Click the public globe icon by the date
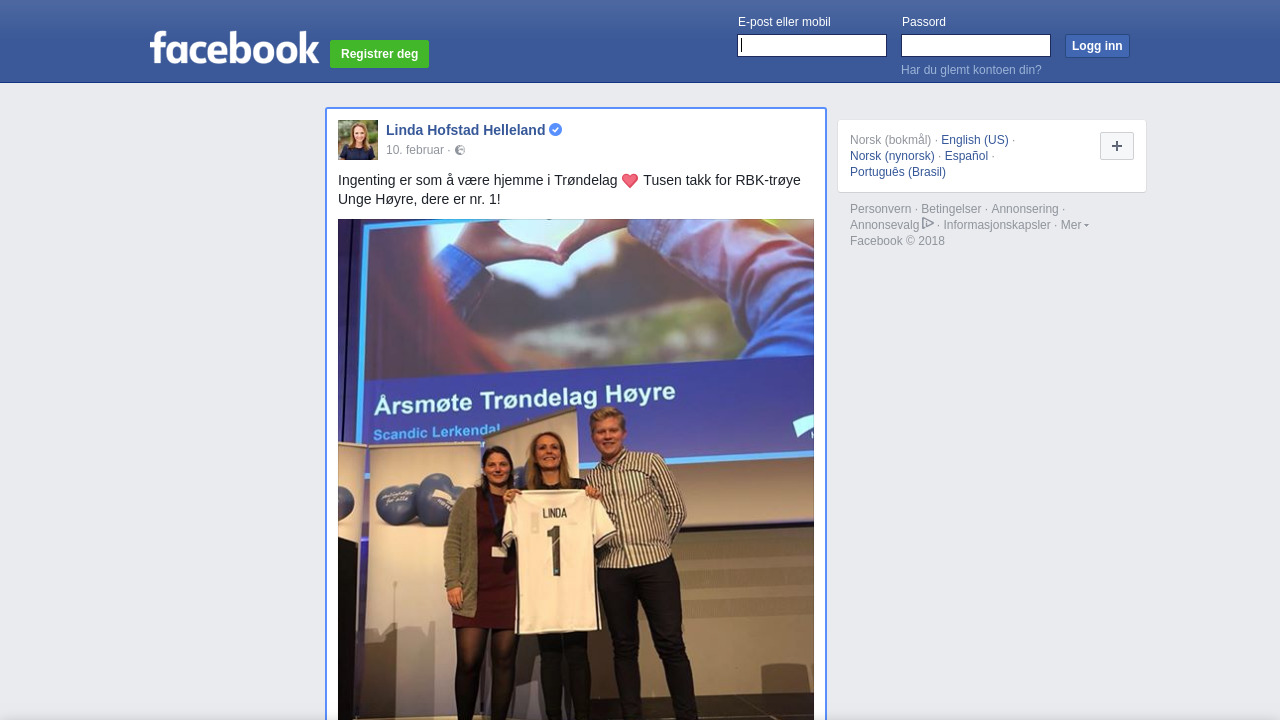This screenshot has height=720, width=1280. pyautogui.click(x=460, y=150)
